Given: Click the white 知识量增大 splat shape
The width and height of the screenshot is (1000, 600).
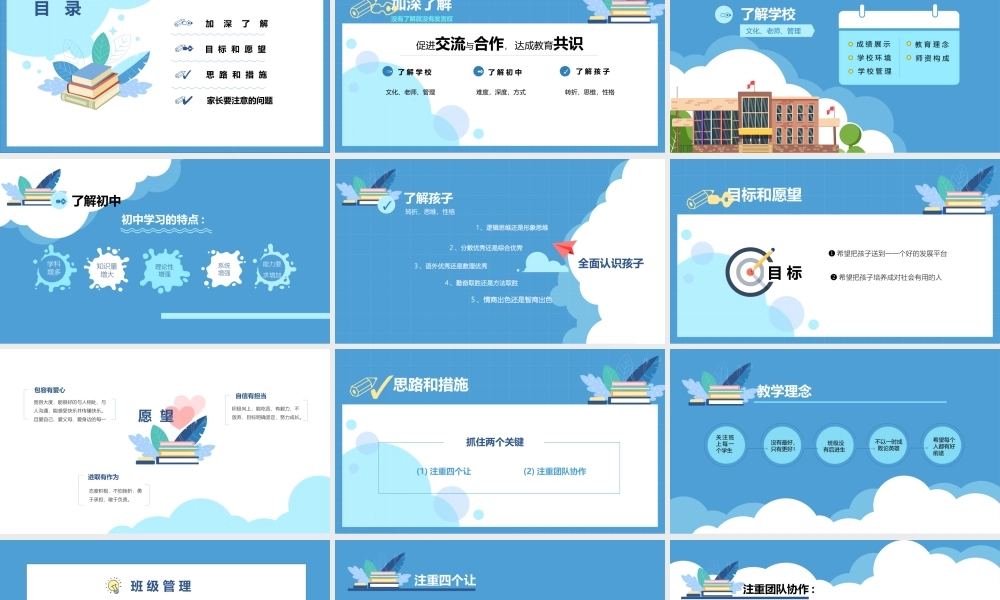Looking at the screenshot, I should point(107,270).
